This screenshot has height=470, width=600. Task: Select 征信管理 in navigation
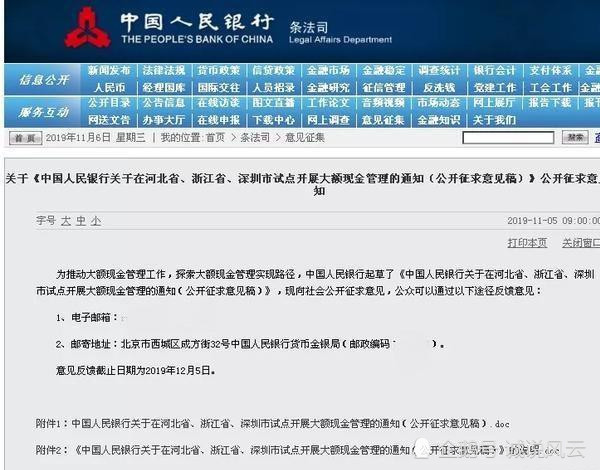384,88
